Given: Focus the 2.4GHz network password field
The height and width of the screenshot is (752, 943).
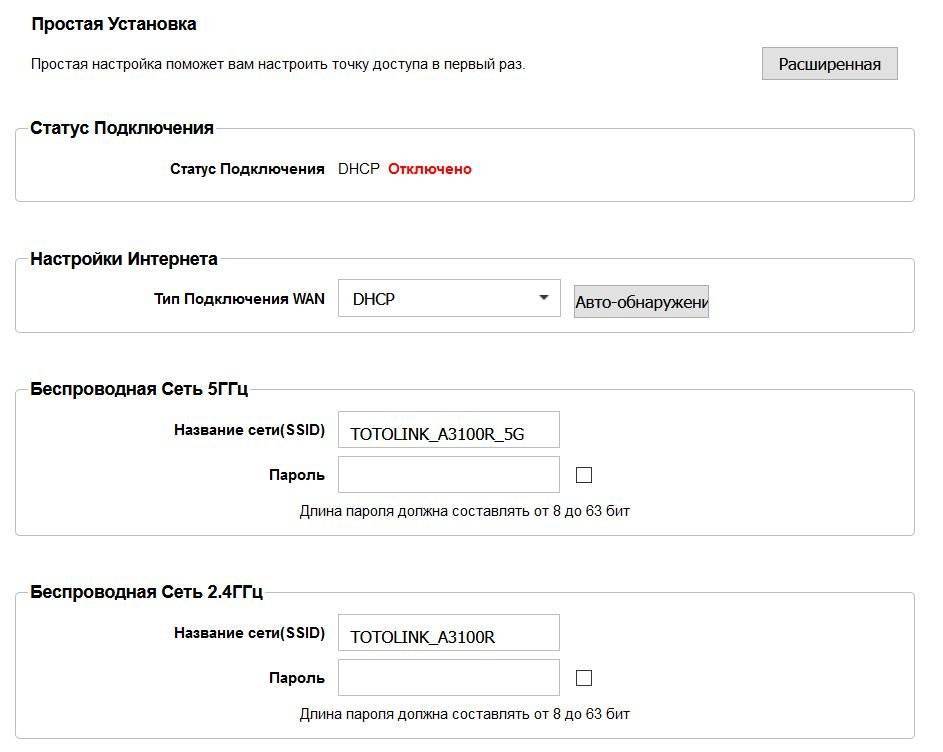Looking at the screenshot, I should pos(448,678).
